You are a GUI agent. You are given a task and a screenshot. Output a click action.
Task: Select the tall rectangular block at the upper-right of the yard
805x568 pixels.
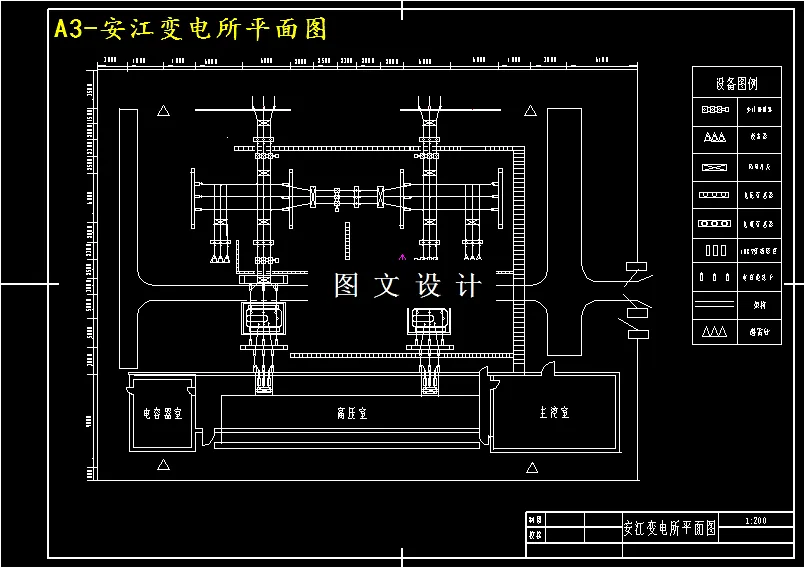564,231
